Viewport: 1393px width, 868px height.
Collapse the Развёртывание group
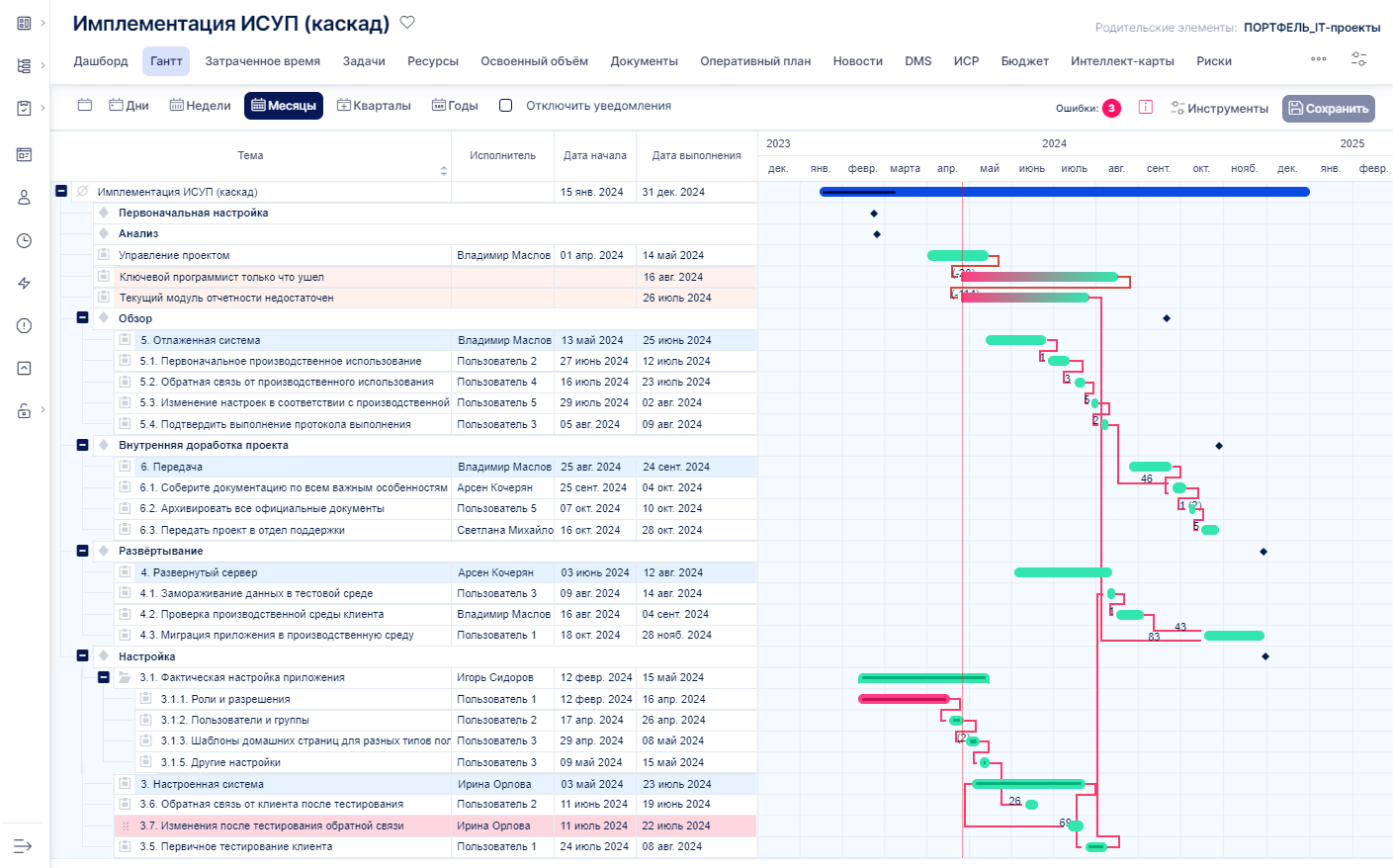tap(83, 551)
